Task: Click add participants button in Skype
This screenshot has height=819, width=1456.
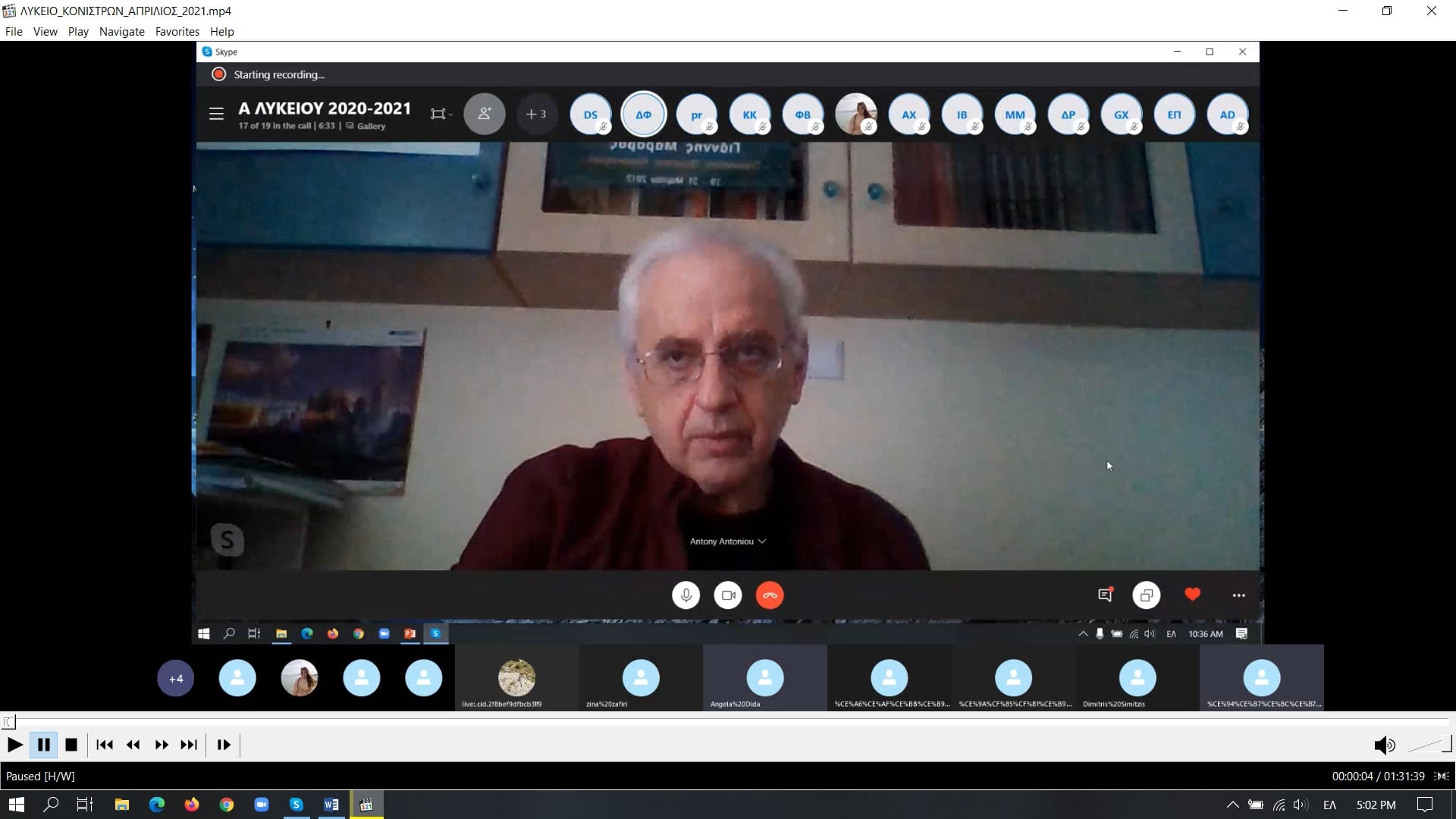Action: coord(485,114)
